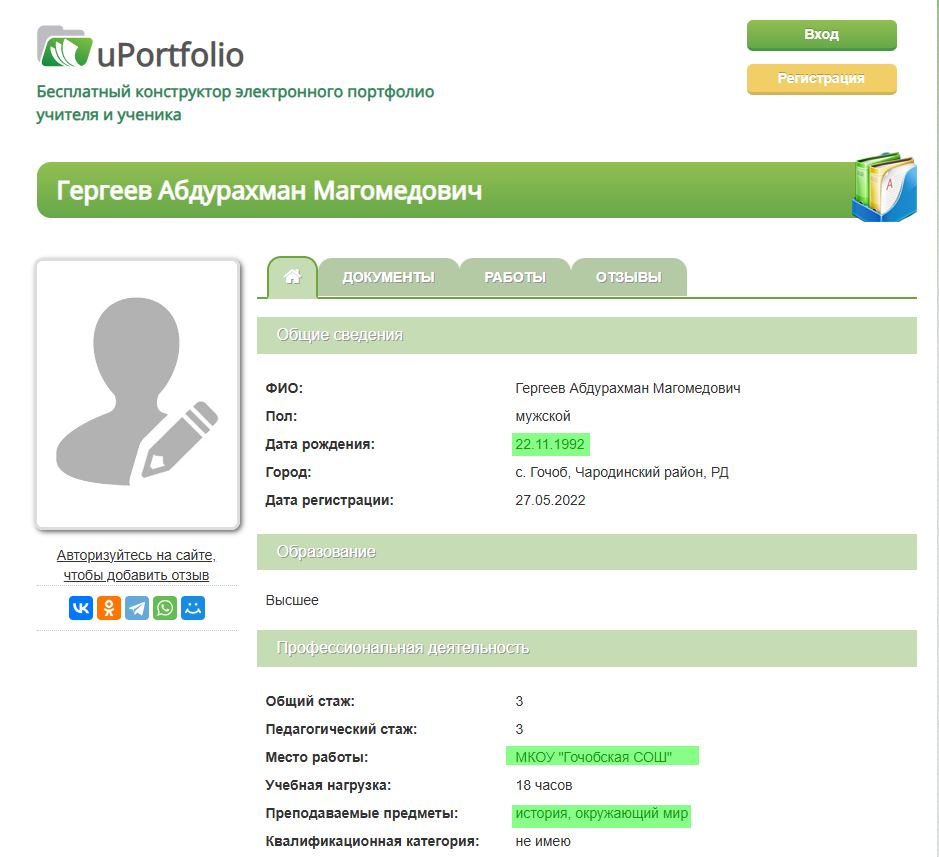This screenshot has width=939, height=857.
Task: Share profile via VK icon
Action: (x=81, y=607)
